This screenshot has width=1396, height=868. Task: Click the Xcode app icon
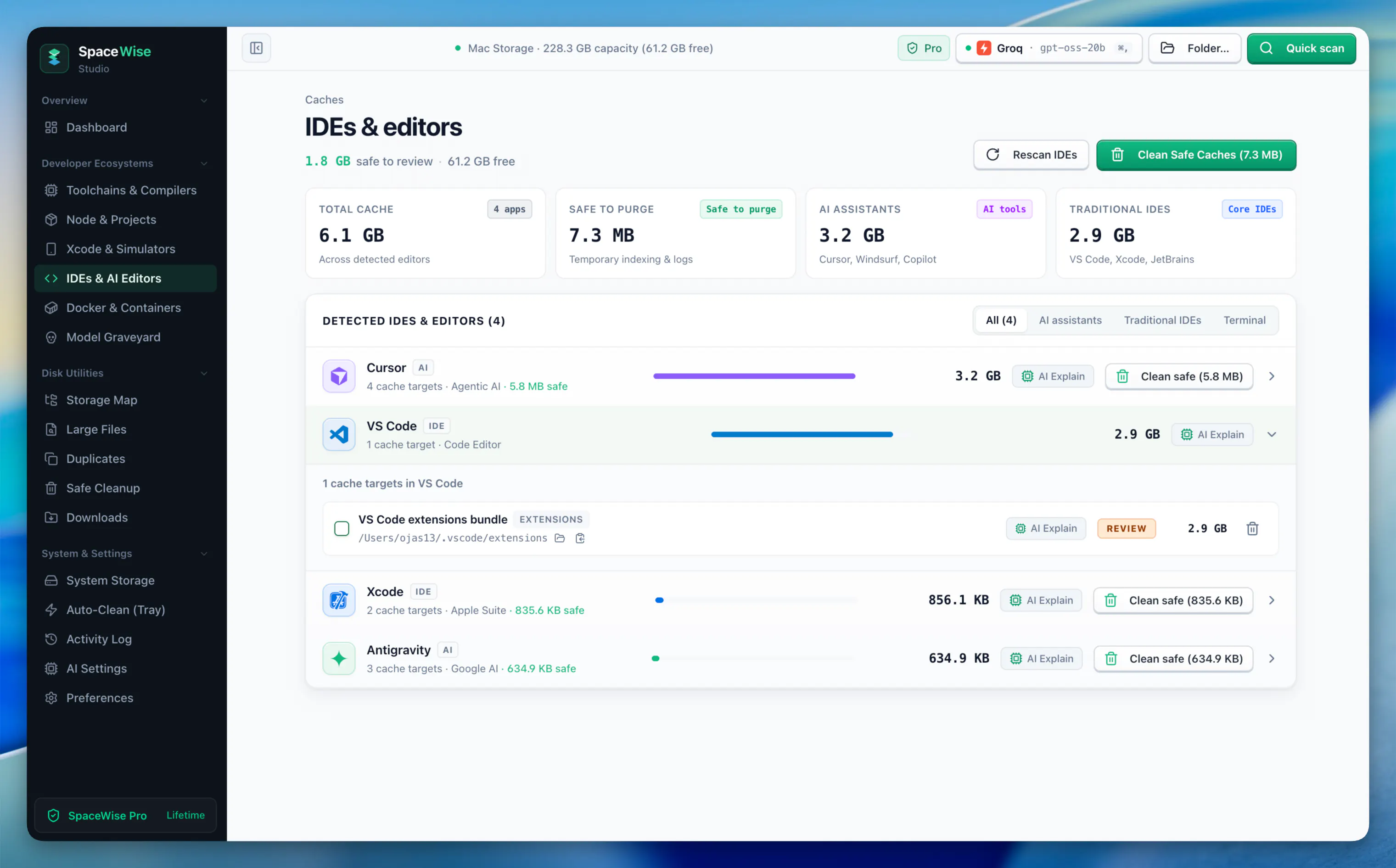click(339, 600)
